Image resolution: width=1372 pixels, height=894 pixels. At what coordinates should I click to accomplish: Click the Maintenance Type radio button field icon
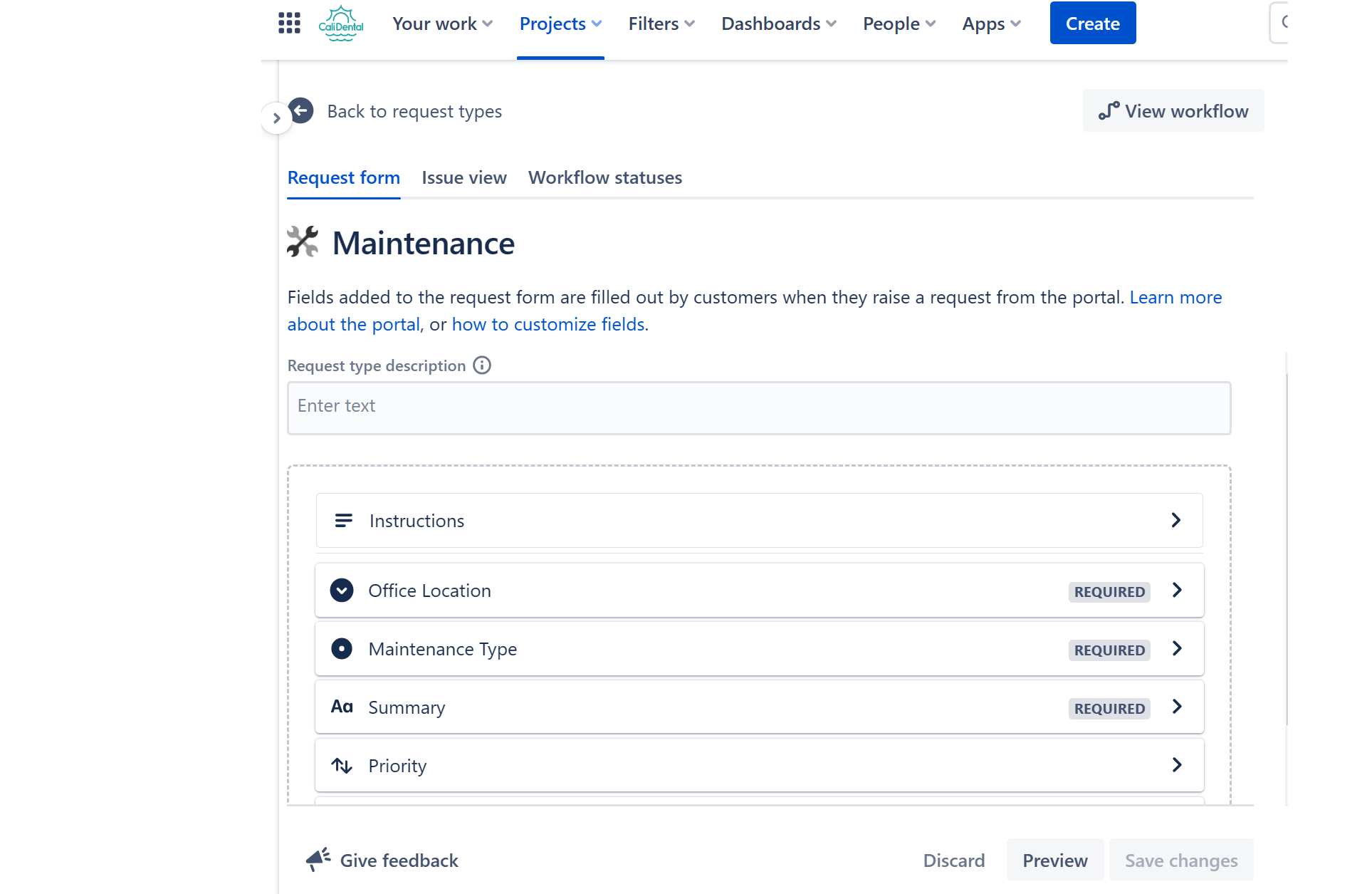(342, 648)
